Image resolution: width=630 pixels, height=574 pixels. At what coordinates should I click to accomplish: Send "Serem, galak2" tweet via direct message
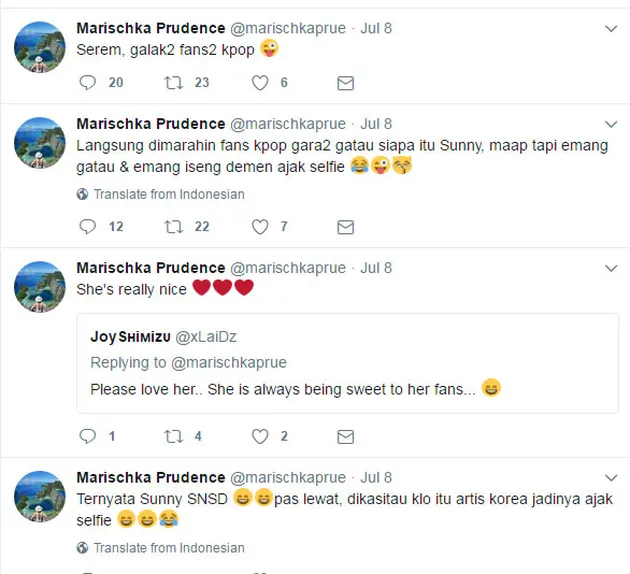(345, 83)
